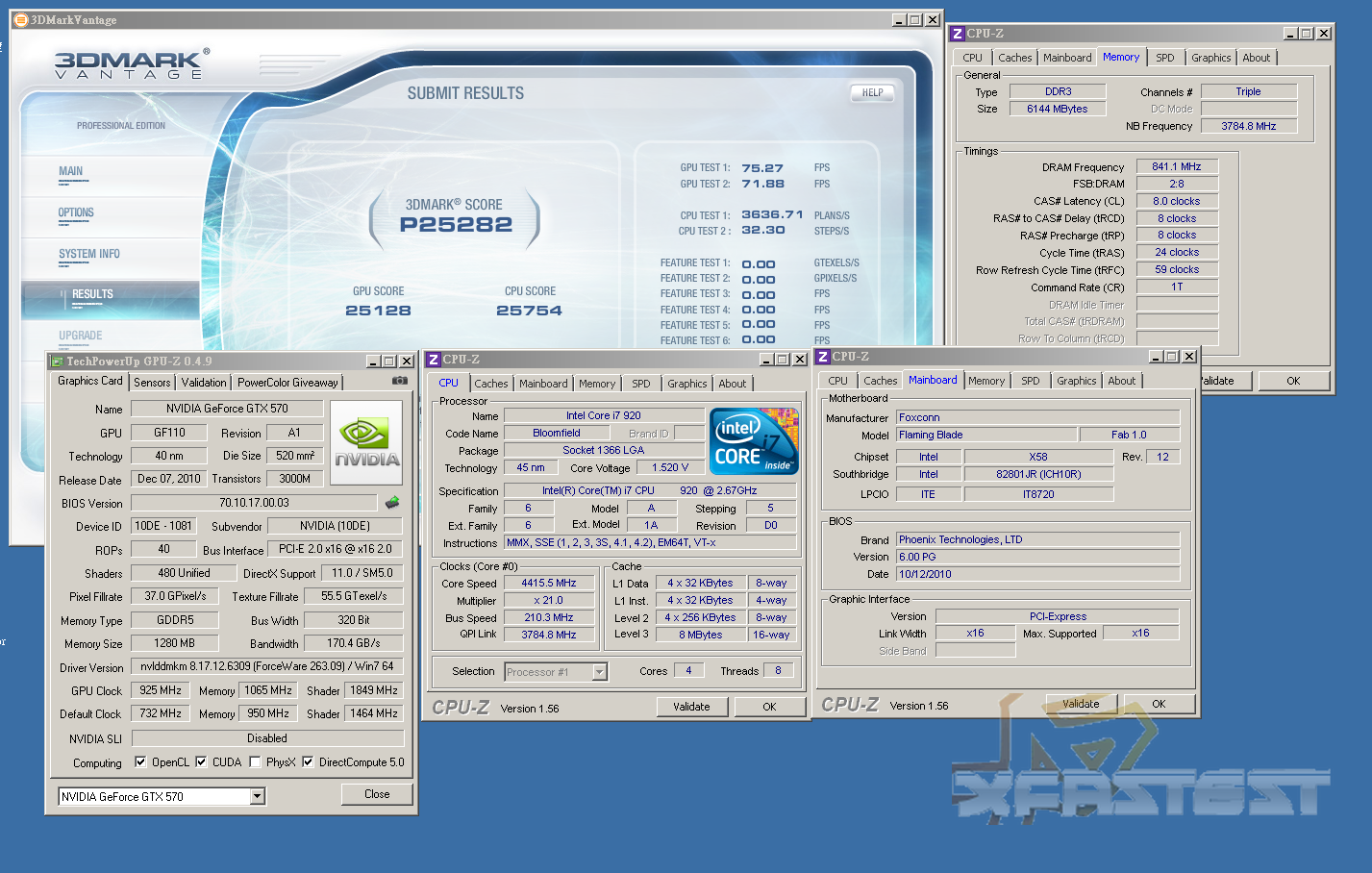The width and height of the screenshot is (1372, 873).
Task: Switch to Graphics tab in CPU-Z CPU window
Action: 687,384
